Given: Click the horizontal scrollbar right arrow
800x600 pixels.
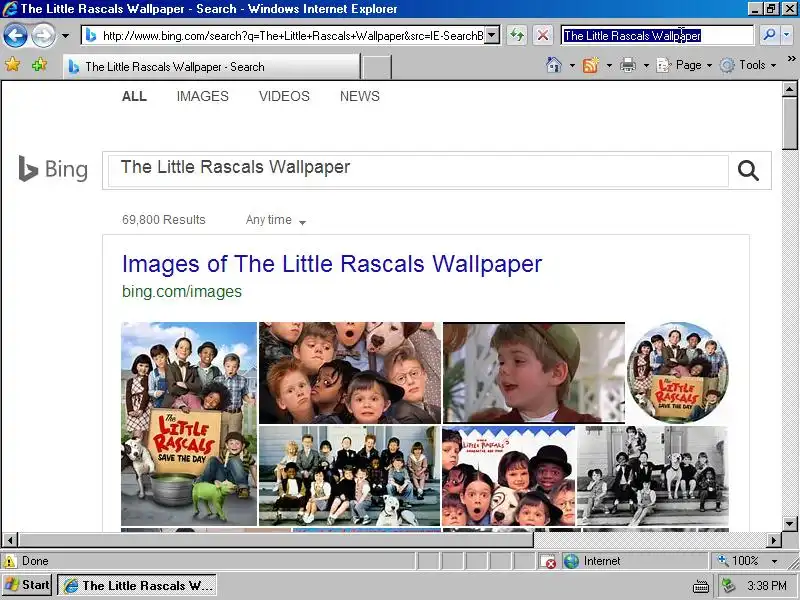Looking at the screenshot, I should 774,539.
